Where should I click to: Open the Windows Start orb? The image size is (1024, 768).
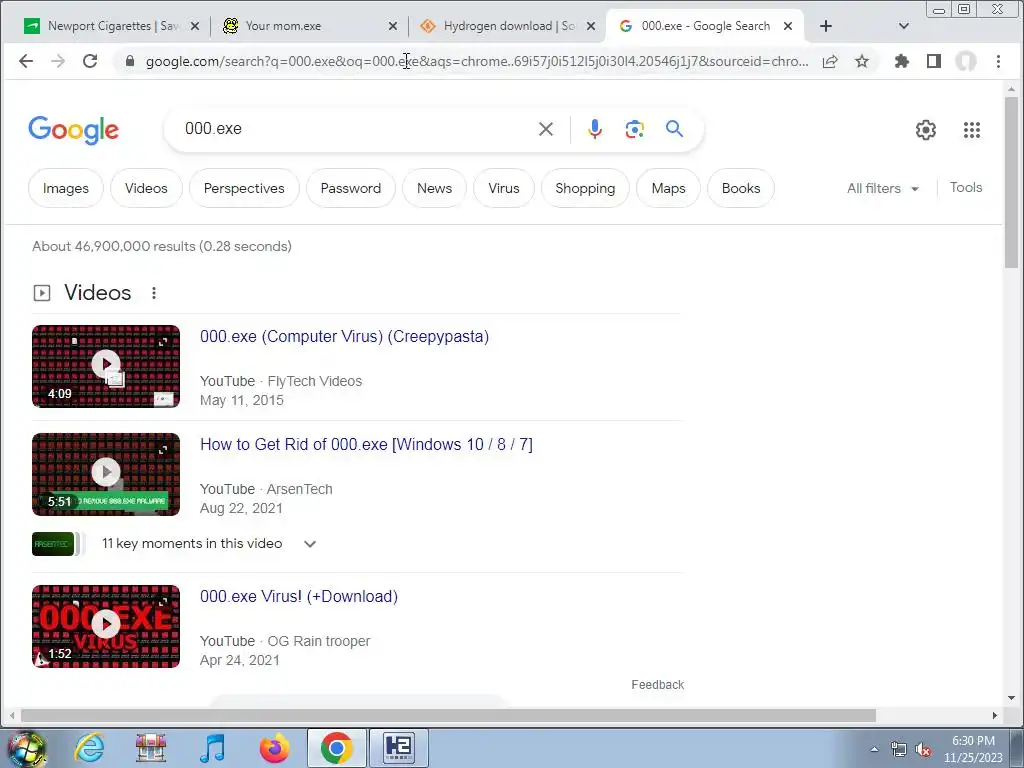pos(26,748)
